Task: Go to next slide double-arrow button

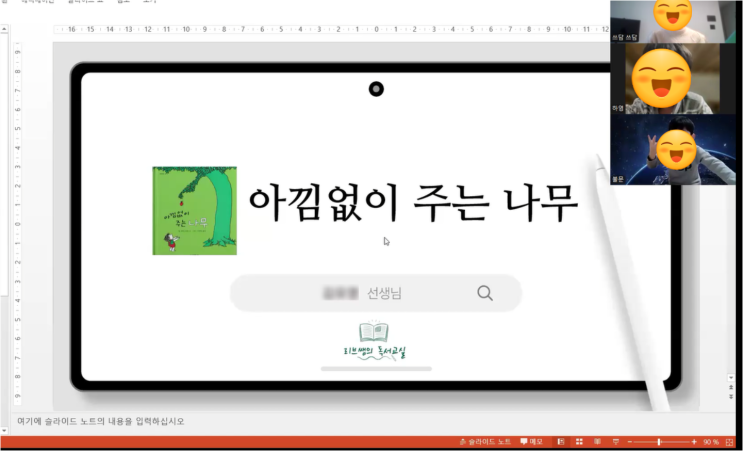Action: pos(731,396)
